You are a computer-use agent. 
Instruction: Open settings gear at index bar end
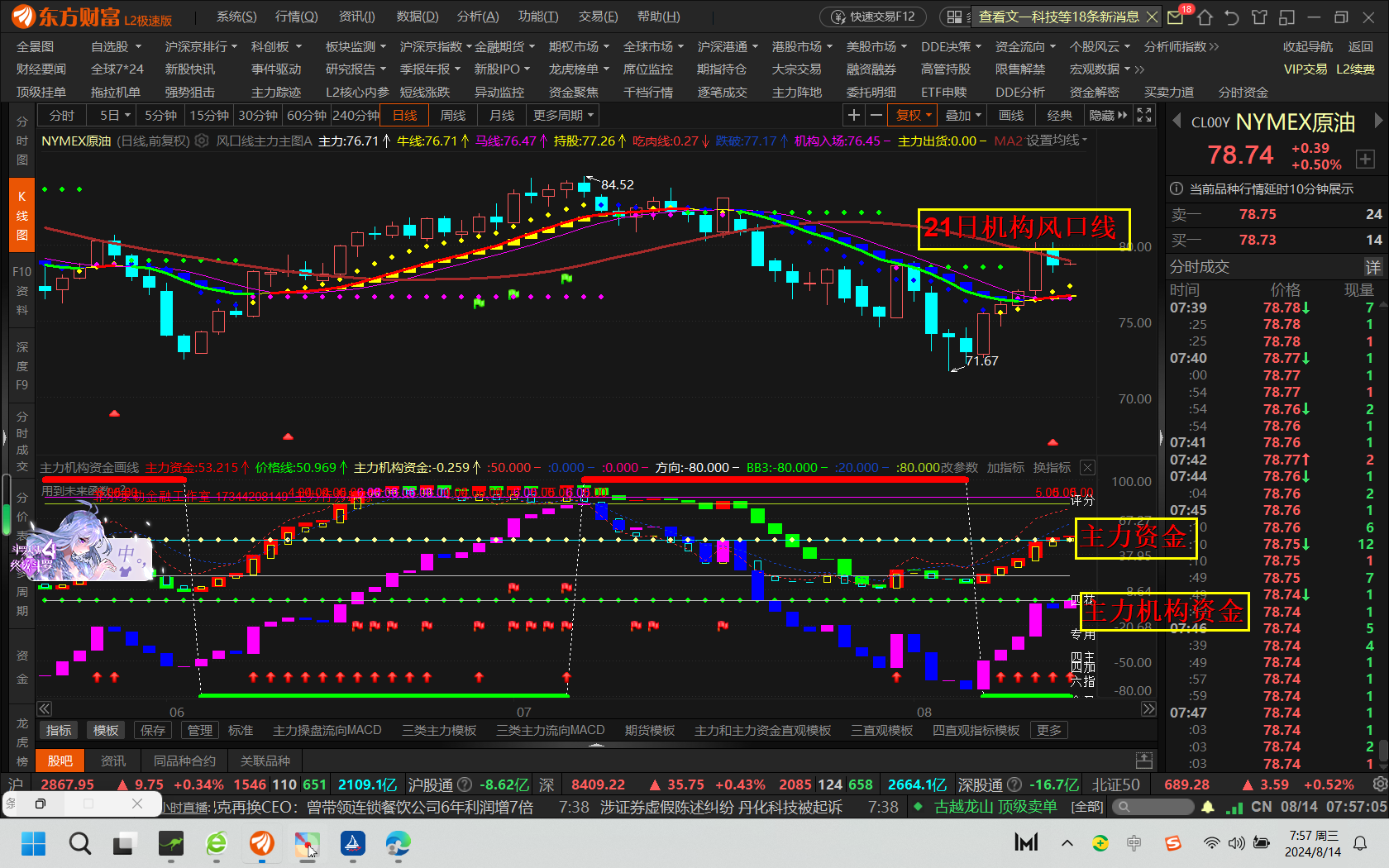(1379, 784)
